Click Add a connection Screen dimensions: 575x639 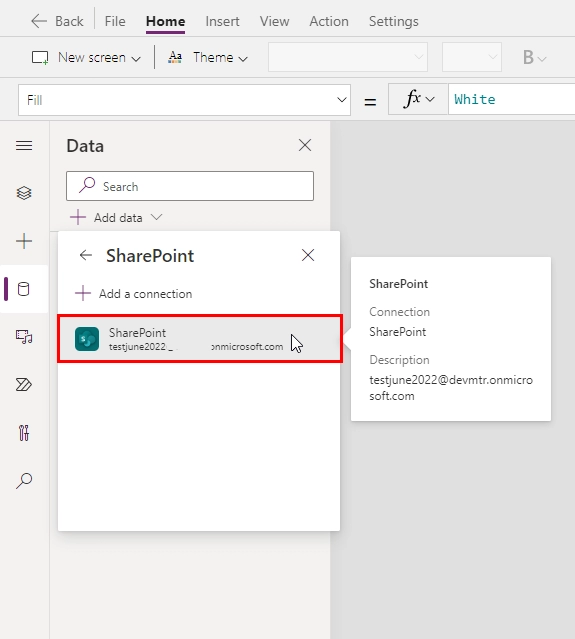(x=134, y=294)
